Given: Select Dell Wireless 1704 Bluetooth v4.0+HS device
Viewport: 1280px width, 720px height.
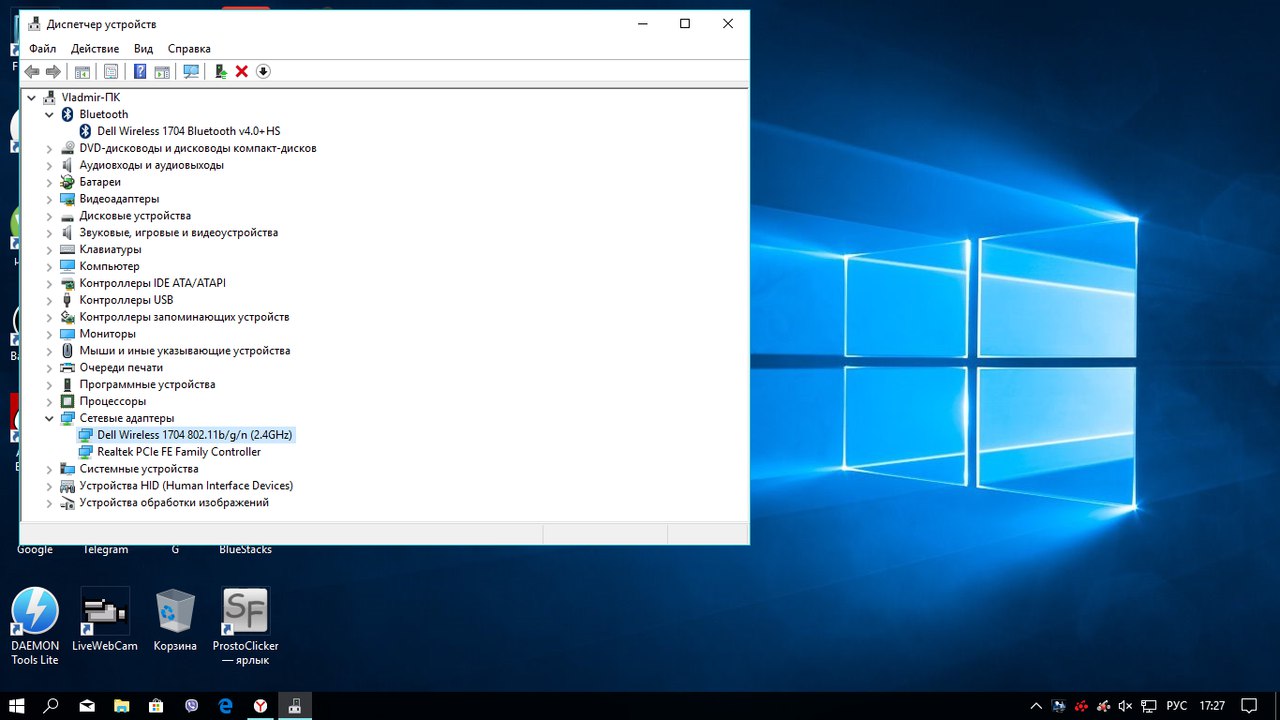Looking at the screenshot, I should 188,131.
